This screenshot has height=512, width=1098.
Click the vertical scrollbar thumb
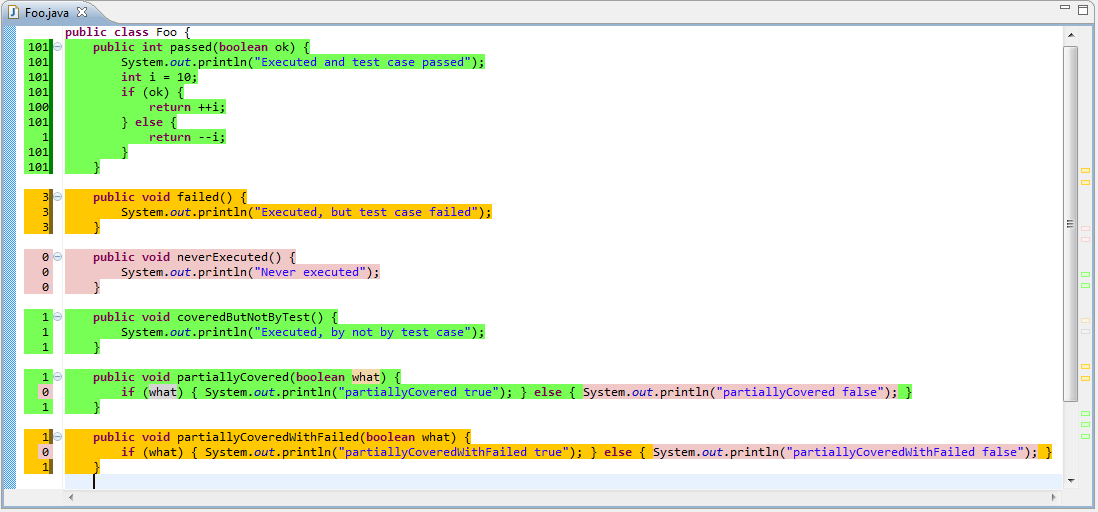point(1070,220)
